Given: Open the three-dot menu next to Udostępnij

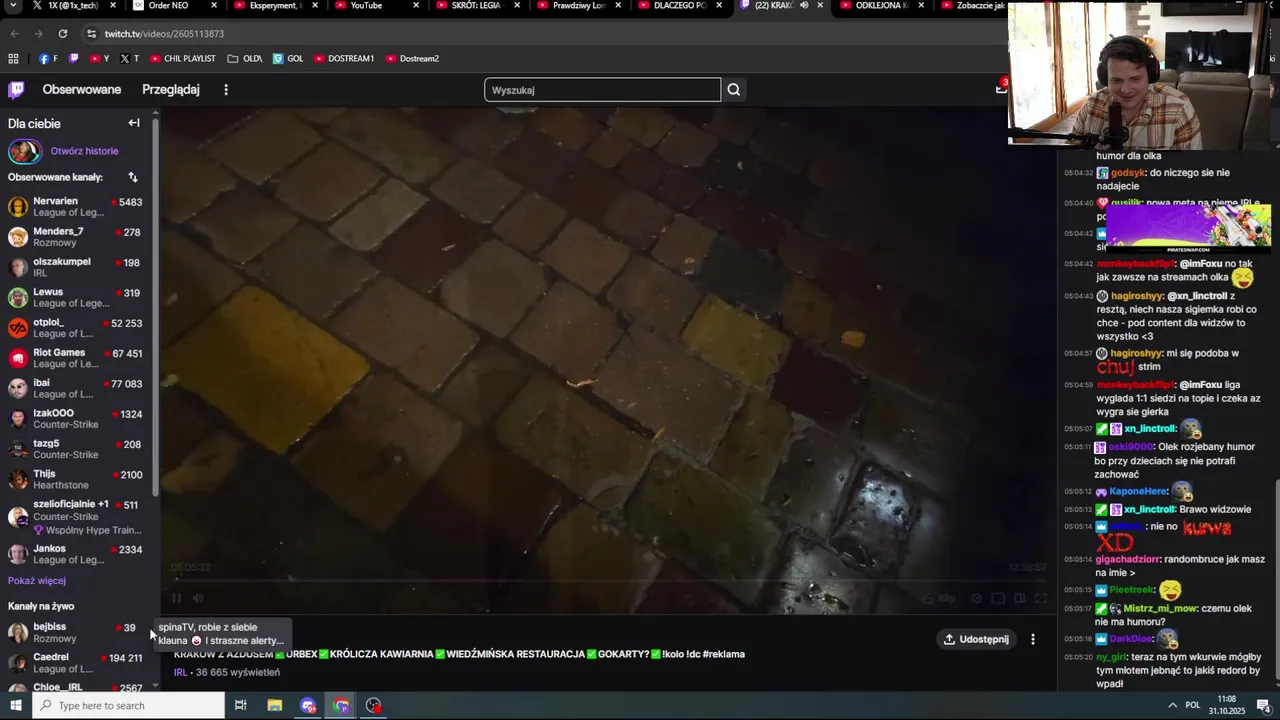Looking at the screenshot, I should (1033, 639).
